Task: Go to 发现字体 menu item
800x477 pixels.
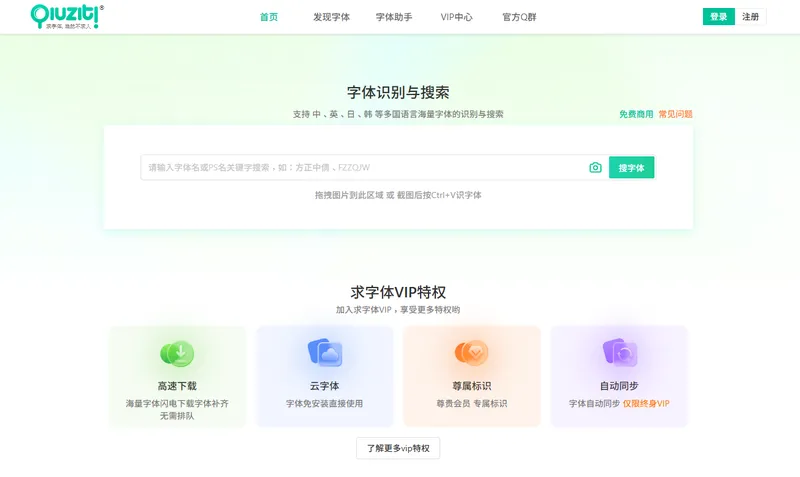Action: (x=331, y=17)
